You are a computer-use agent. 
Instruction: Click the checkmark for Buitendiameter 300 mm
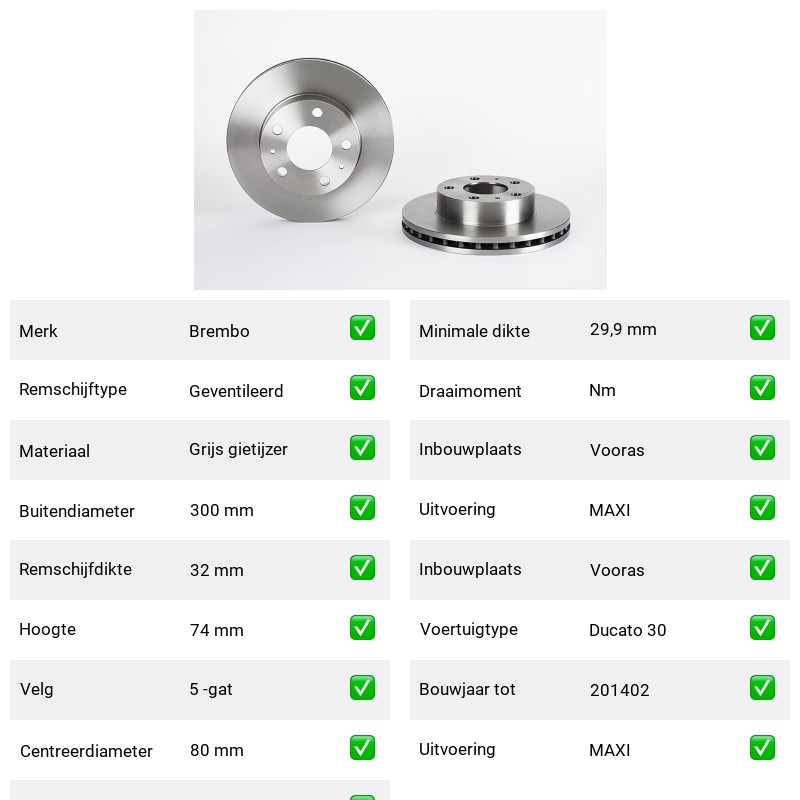pos(362,508)
